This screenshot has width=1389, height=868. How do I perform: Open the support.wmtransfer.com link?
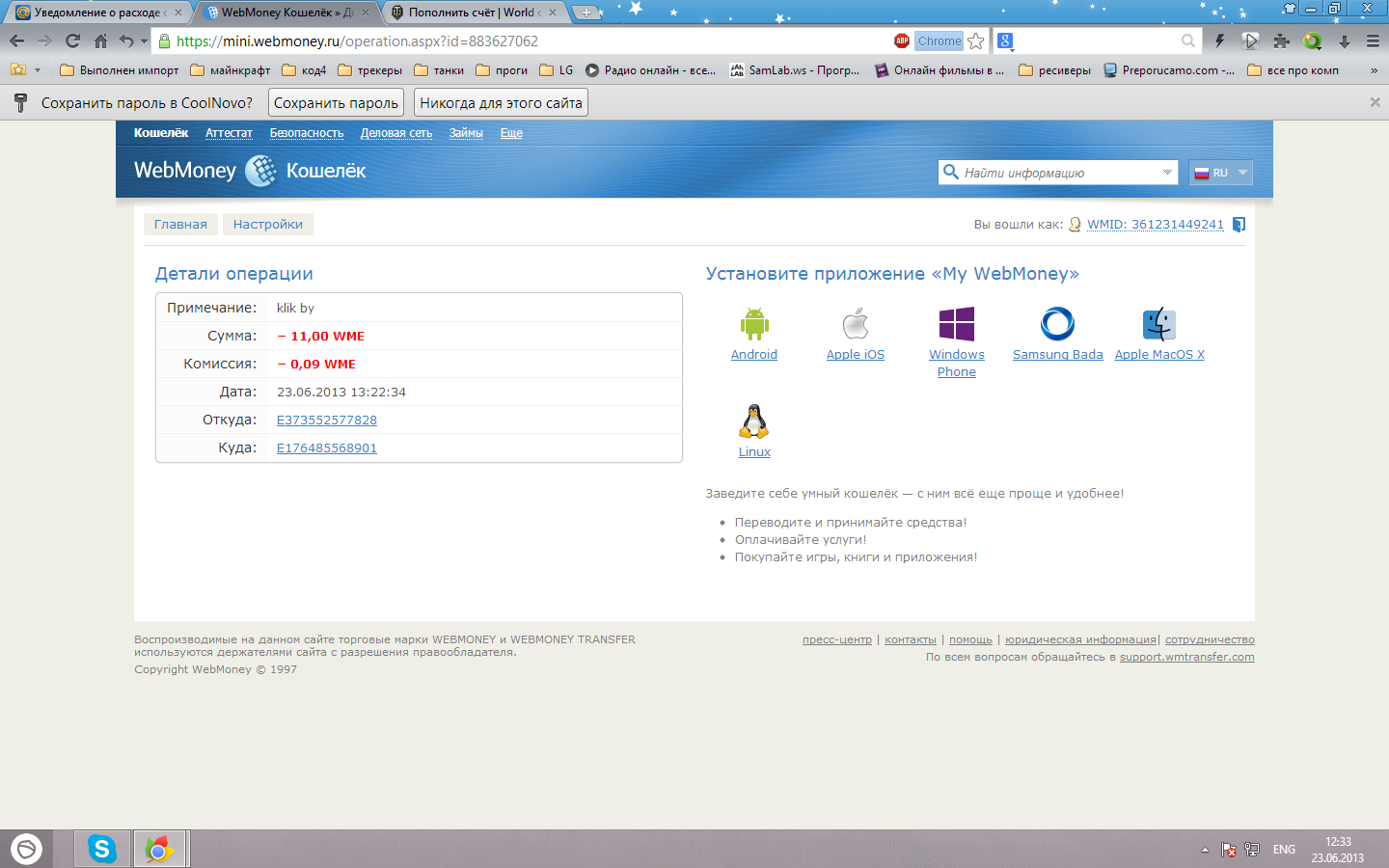point(1187,658)
